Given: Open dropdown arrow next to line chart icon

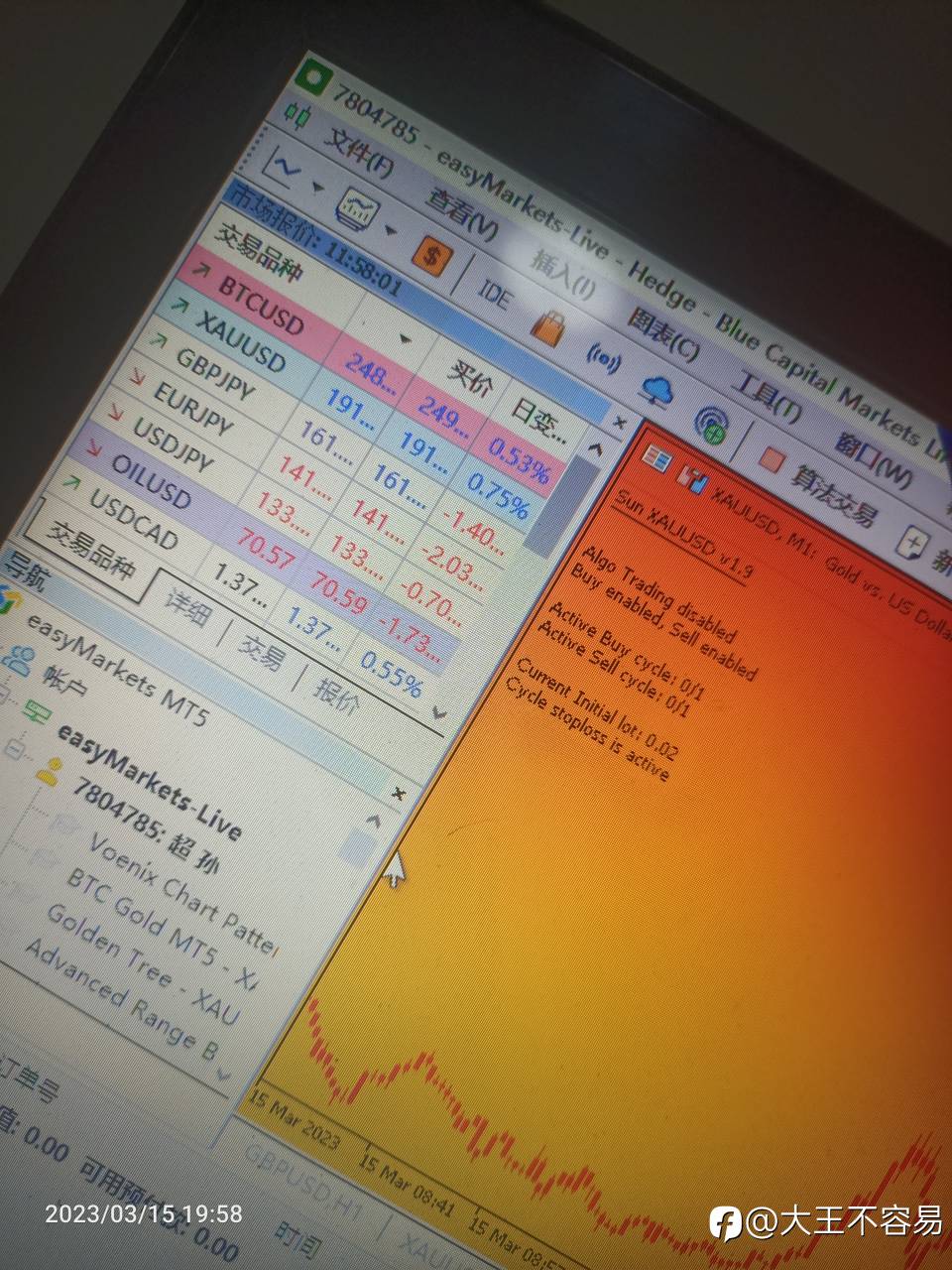Looking at the screenshot, I should 317,188.
